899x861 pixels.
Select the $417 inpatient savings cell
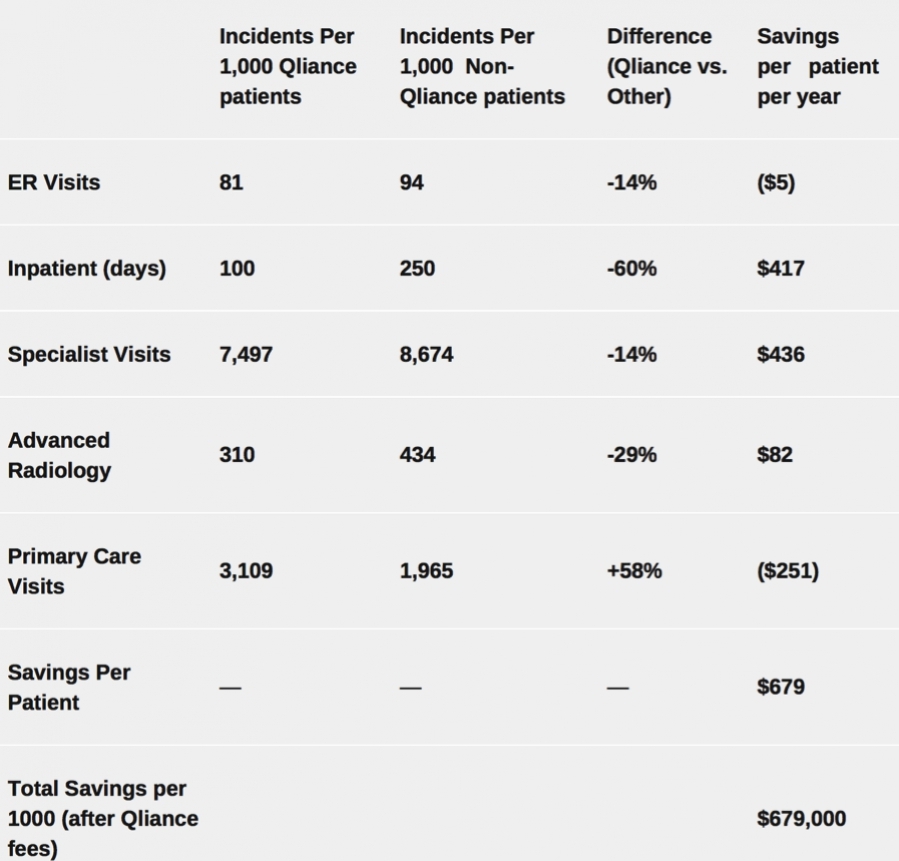pyautogui.click(x=781, y=269)
